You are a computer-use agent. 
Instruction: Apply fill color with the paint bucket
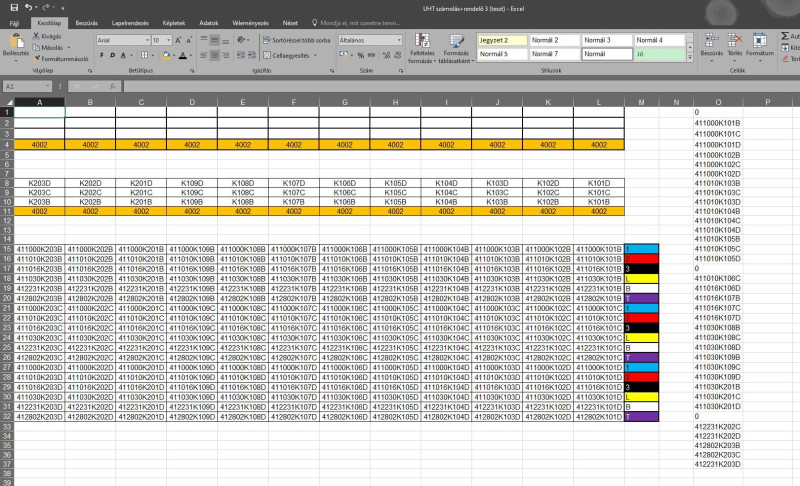pyautogui.click(x=166, y=55)
